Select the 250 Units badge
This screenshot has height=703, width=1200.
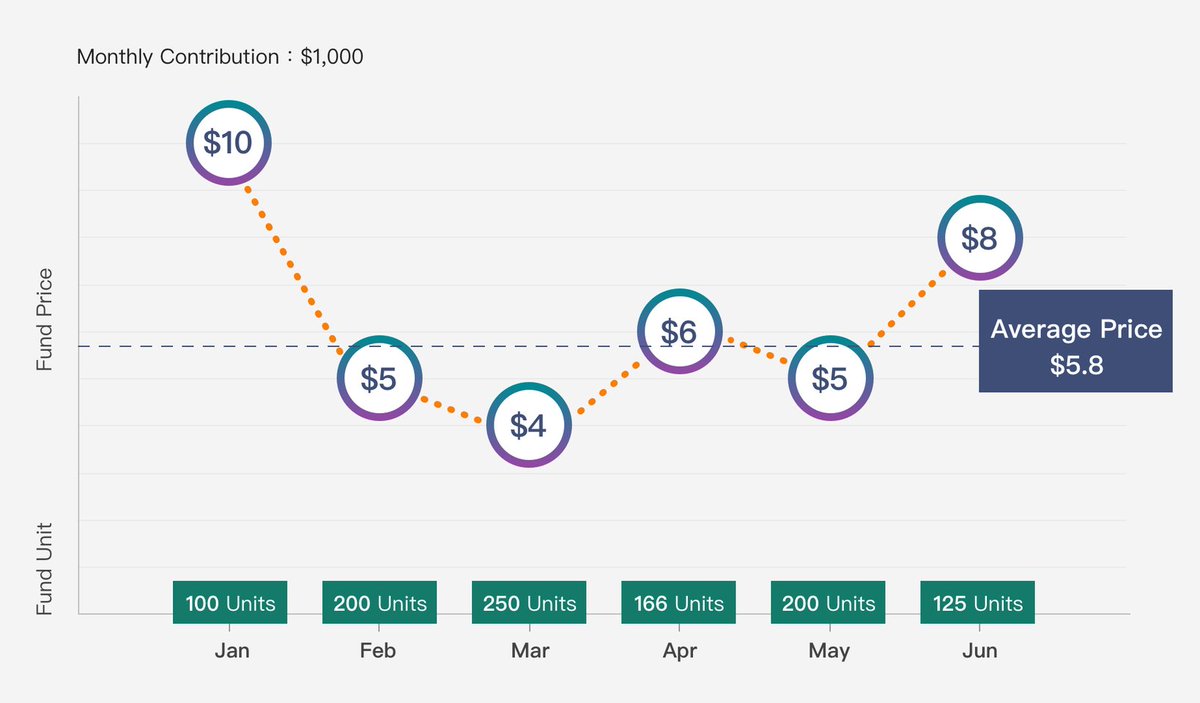pyautogui.click(x=530, y=603)
